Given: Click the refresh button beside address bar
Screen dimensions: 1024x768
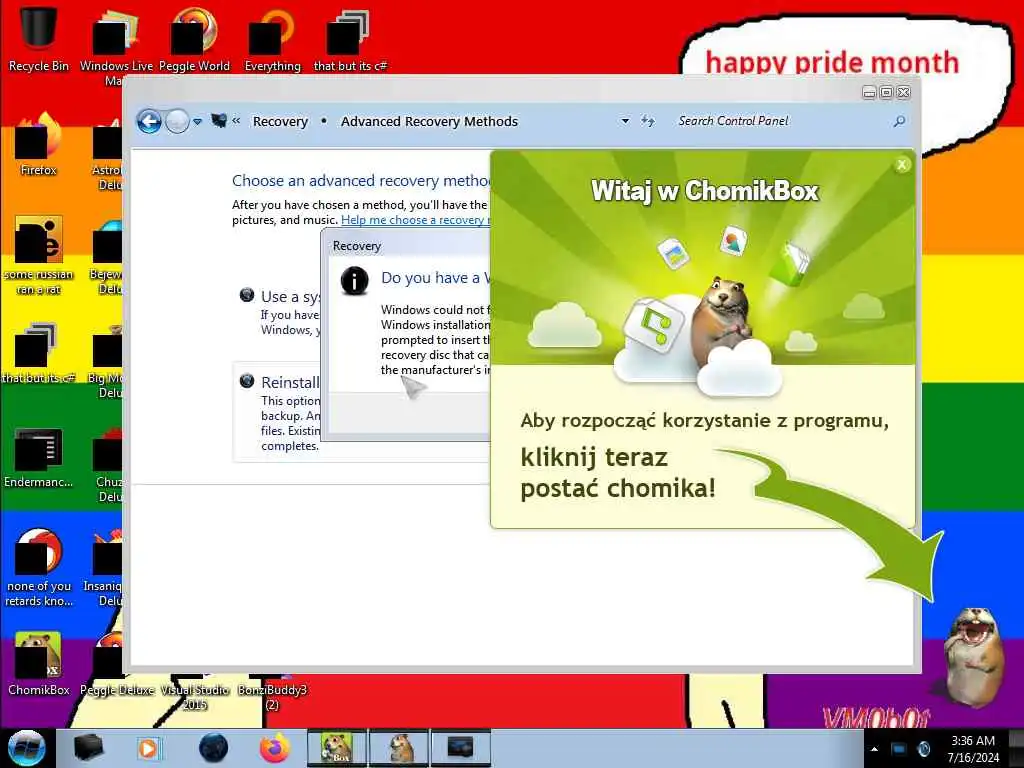Looking at the screenshot, I should click(x=647, y=121).
